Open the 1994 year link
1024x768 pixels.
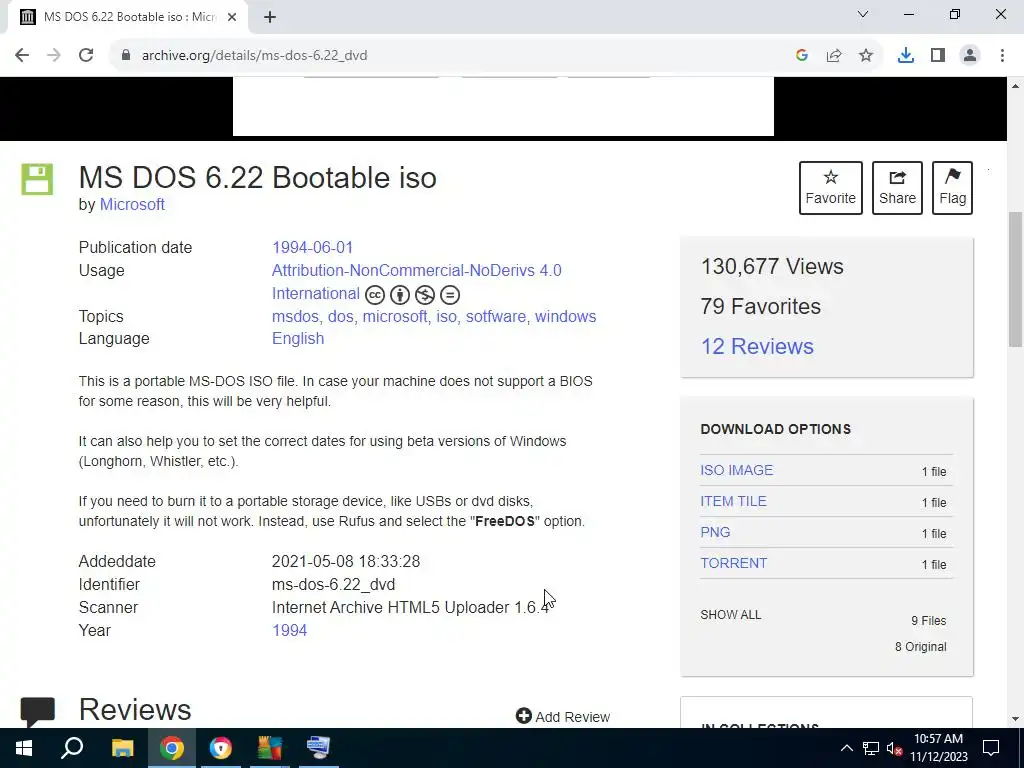(289, 630)
